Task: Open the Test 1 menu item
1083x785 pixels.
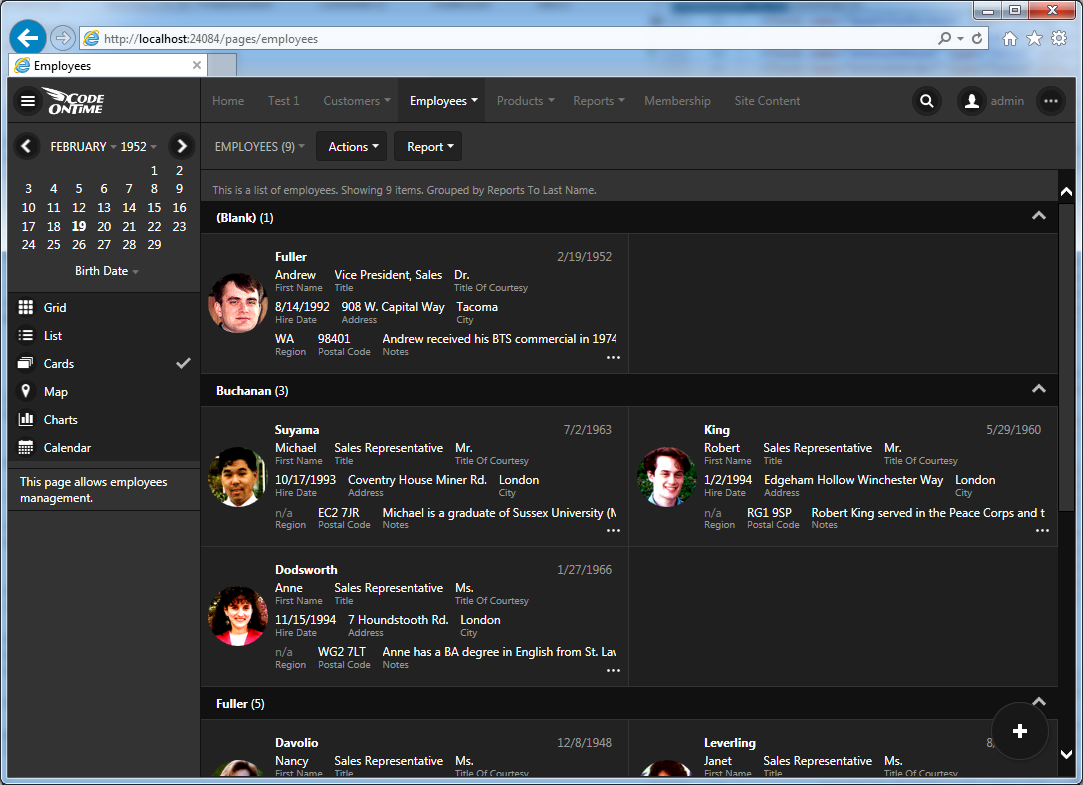Action: click(x=284, y=101)
